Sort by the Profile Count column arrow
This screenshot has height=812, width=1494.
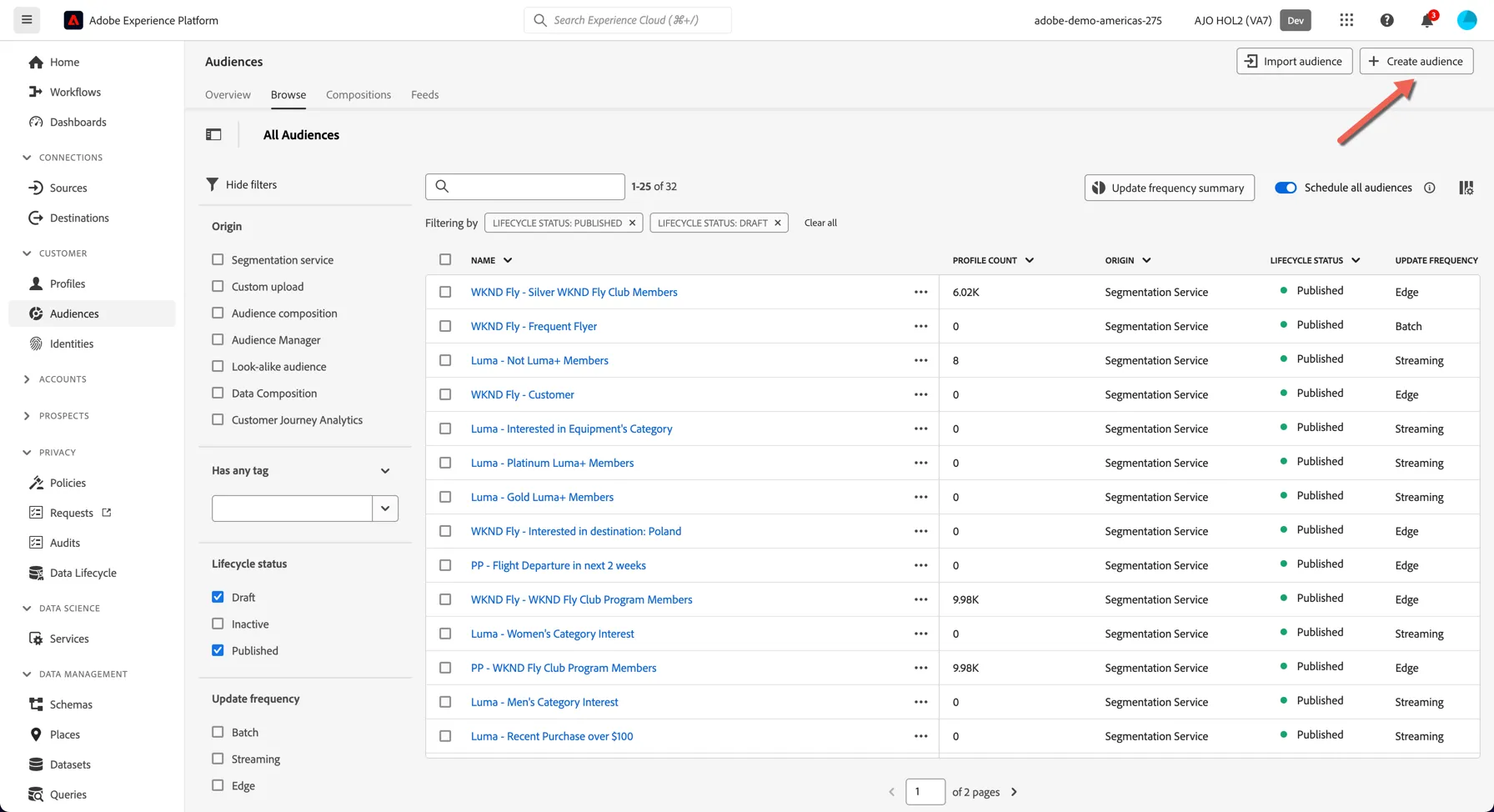[1030, 260]
